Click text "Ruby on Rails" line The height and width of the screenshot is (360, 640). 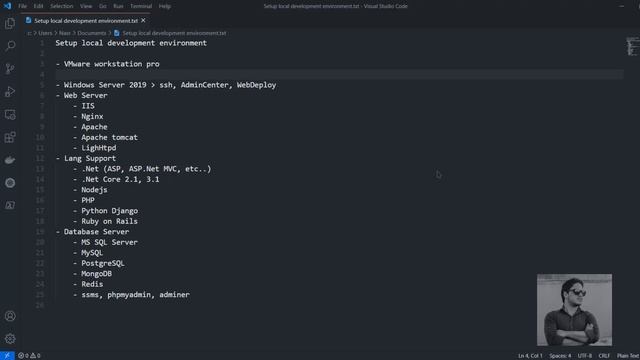point(109,221)
